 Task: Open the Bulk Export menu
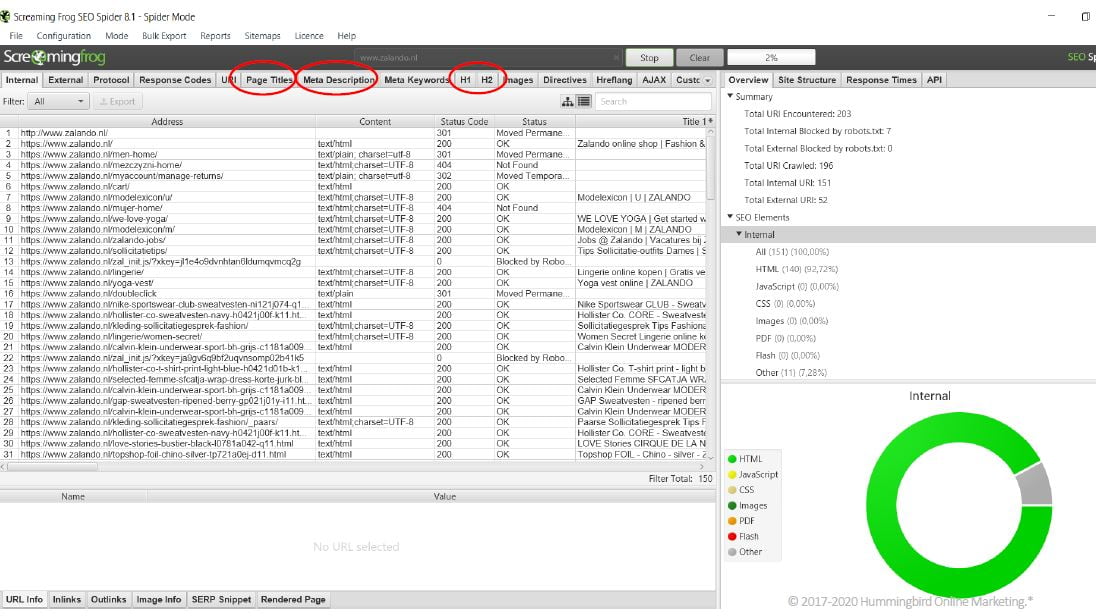point(164,36)
